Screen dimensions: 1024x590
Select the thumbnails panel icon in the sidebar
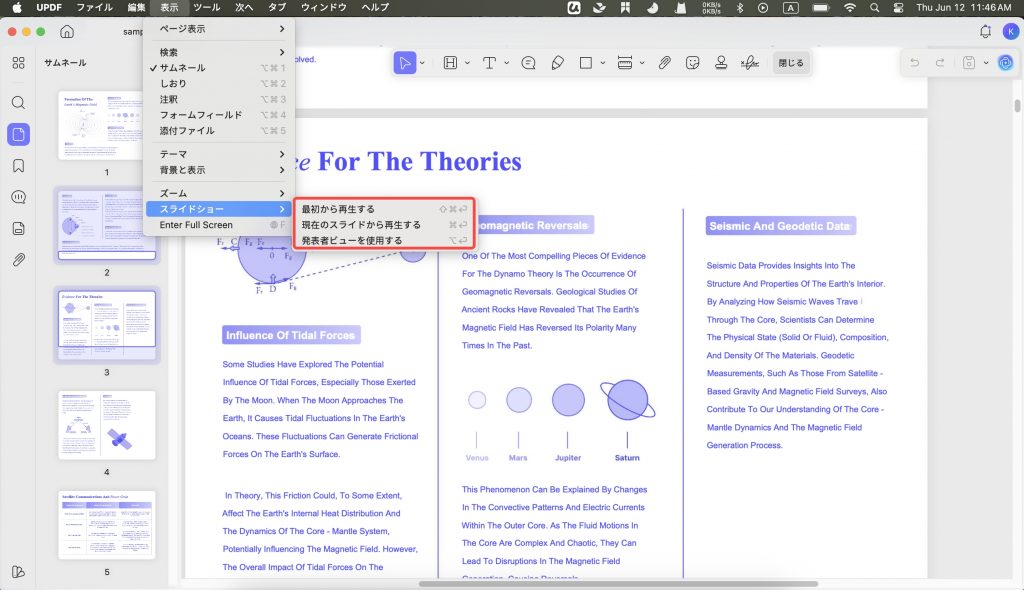point(18,135)
